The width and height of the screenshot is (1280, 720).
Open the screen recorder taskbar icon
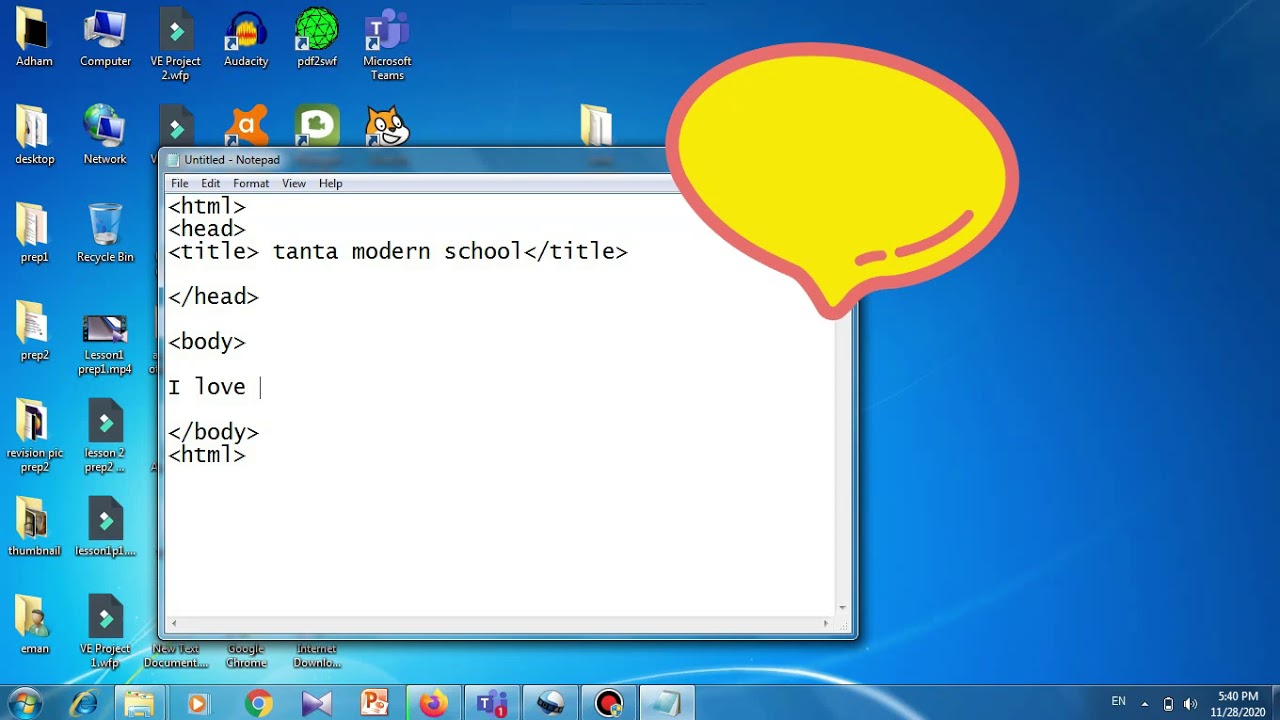609,704
